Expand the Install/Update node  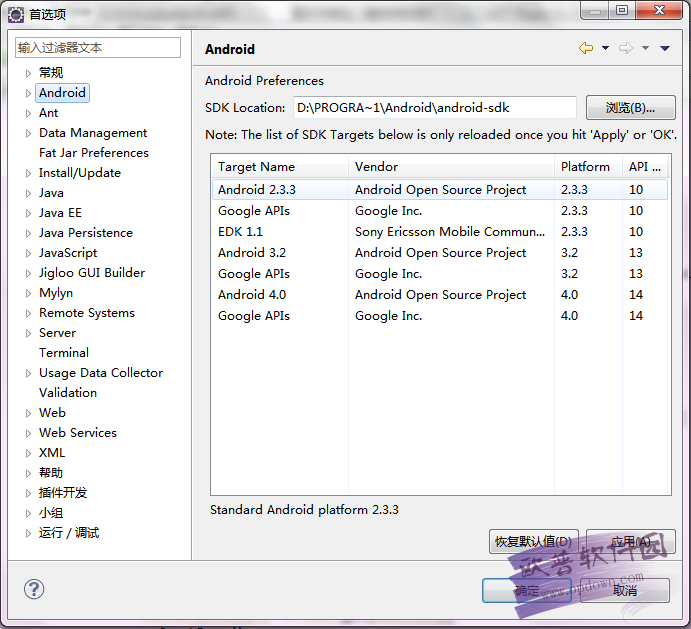tap(28, 173)
